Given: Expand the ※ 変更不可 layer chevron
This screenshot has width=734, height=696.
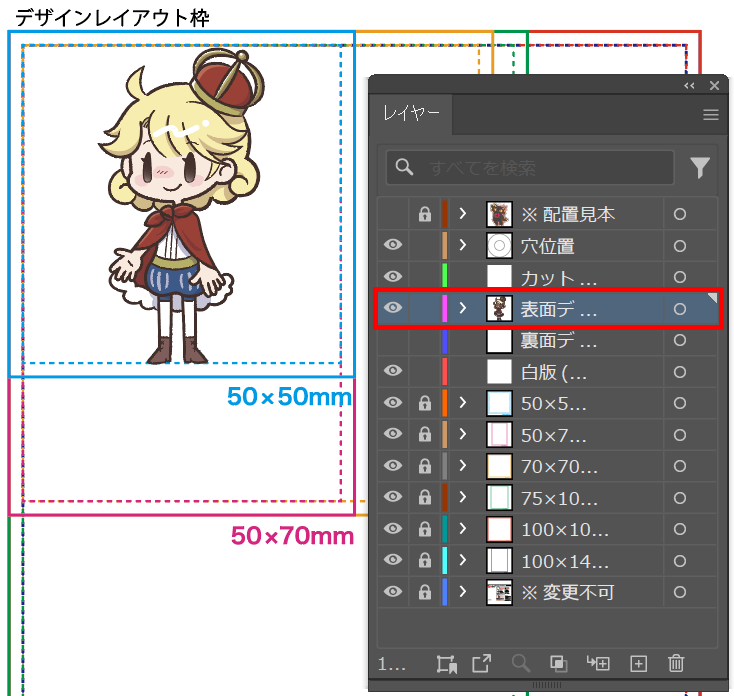Looking at the screenshot, I should (463, 593).
